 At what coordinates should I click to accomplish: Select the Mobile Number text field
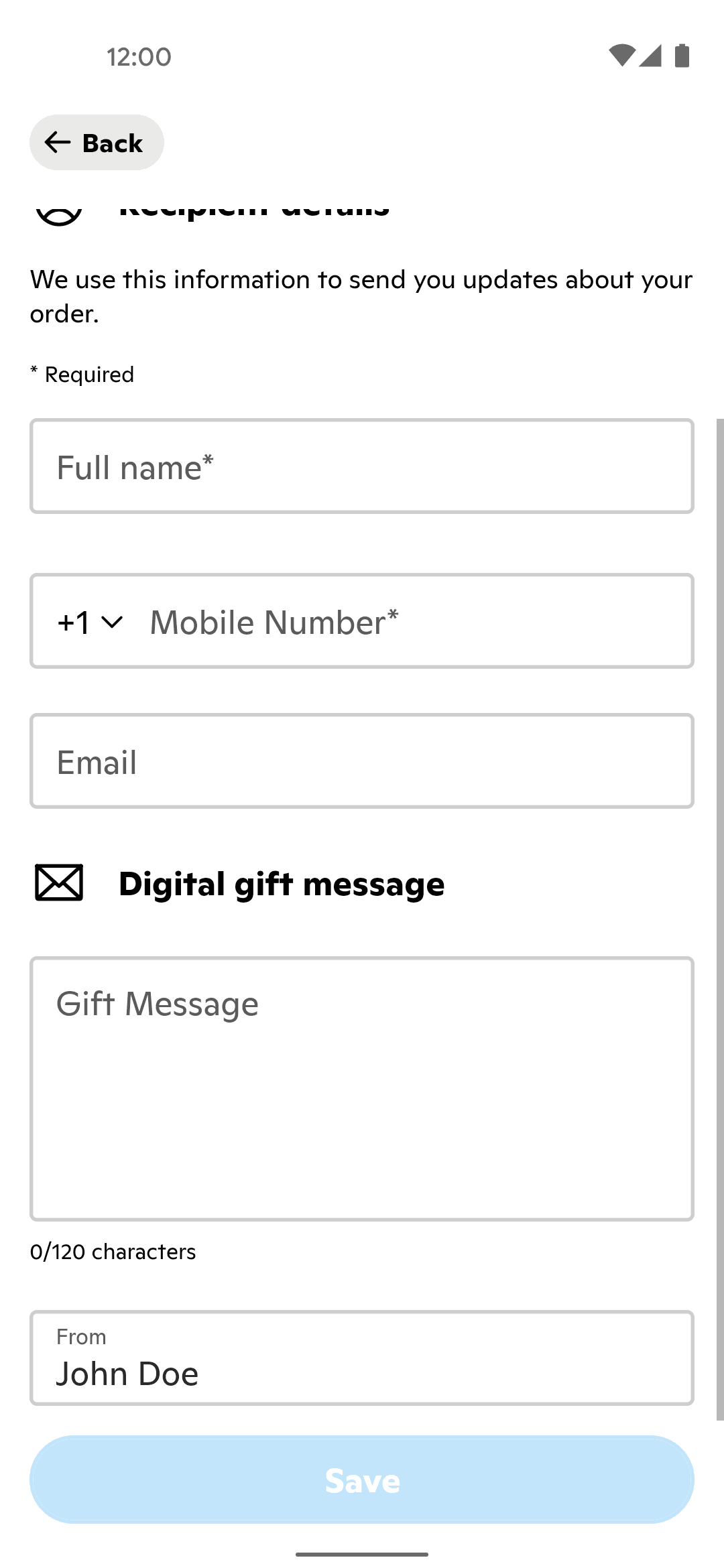click(416, 622)
